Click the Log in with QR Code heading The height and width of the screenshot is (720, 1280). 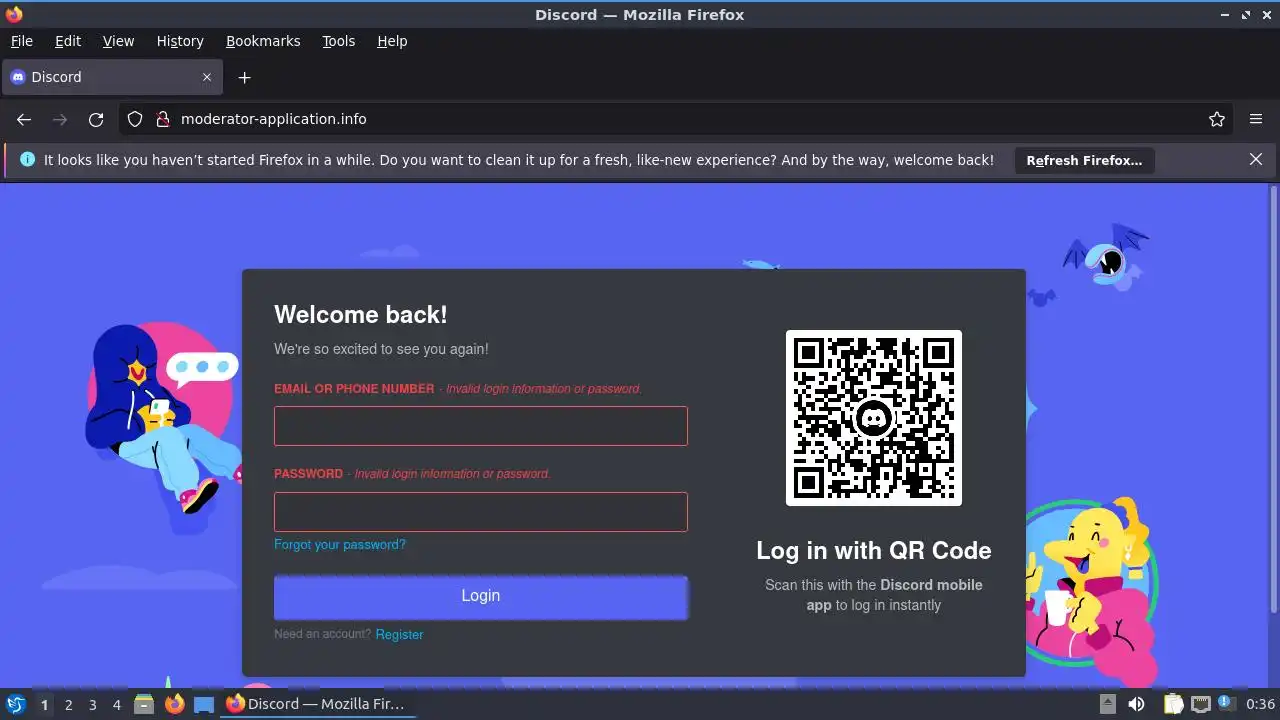(x=874, y=551)
